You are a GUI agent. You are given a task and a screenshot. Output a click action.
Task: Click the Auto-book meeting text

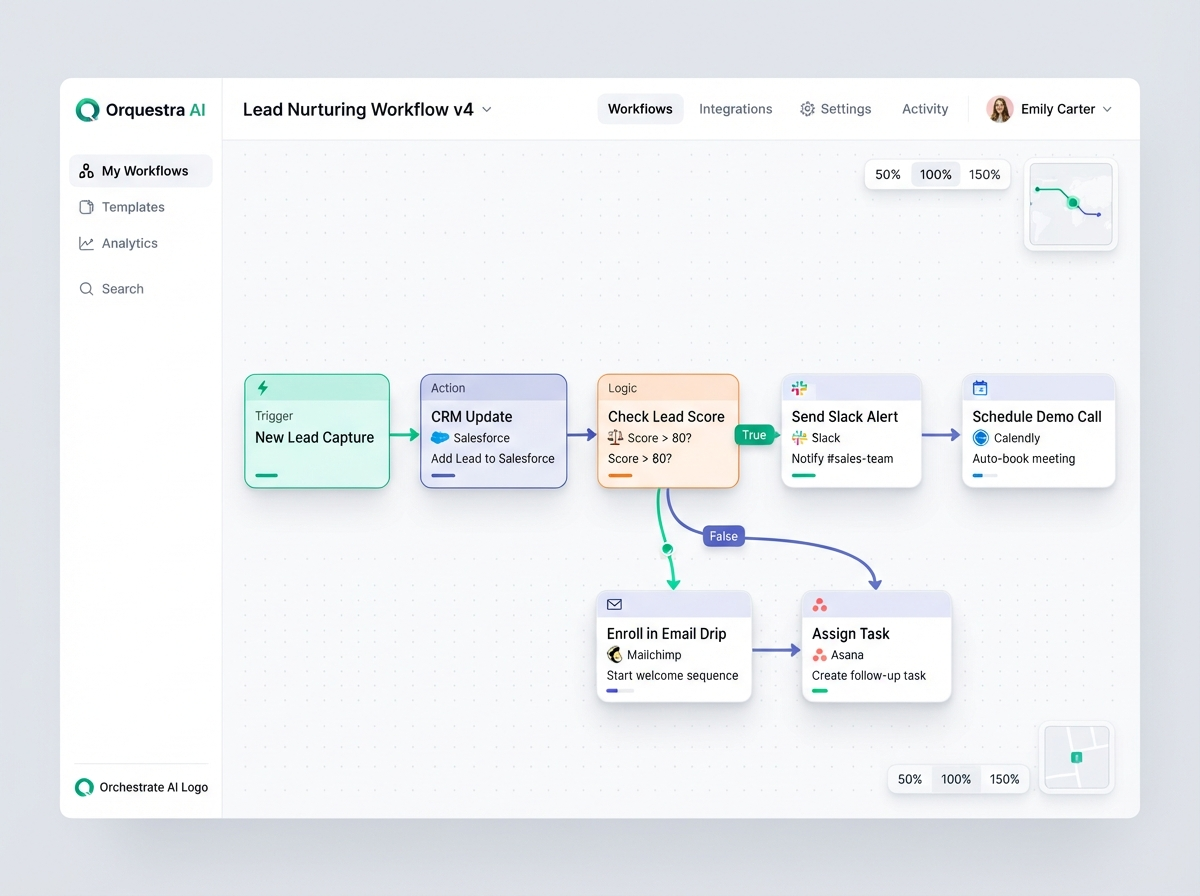1024,459
